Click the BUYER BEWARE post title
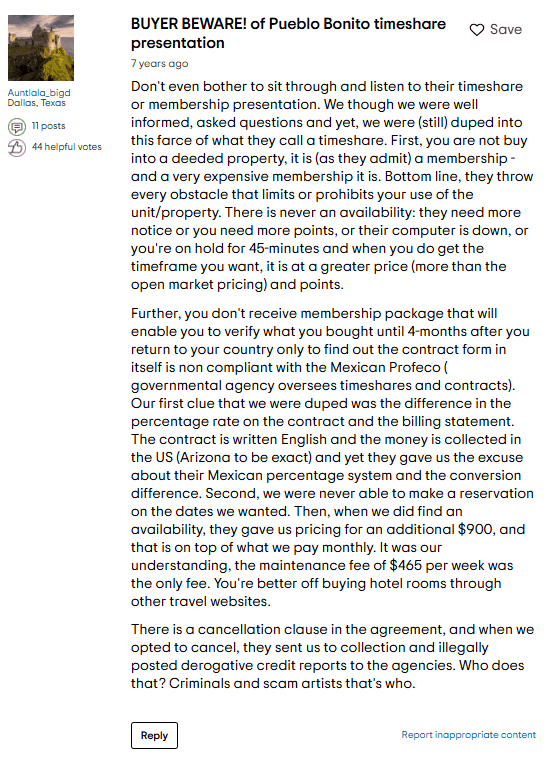Image resolution: width=549 pixels, height=764 pixels. point(288,33)
